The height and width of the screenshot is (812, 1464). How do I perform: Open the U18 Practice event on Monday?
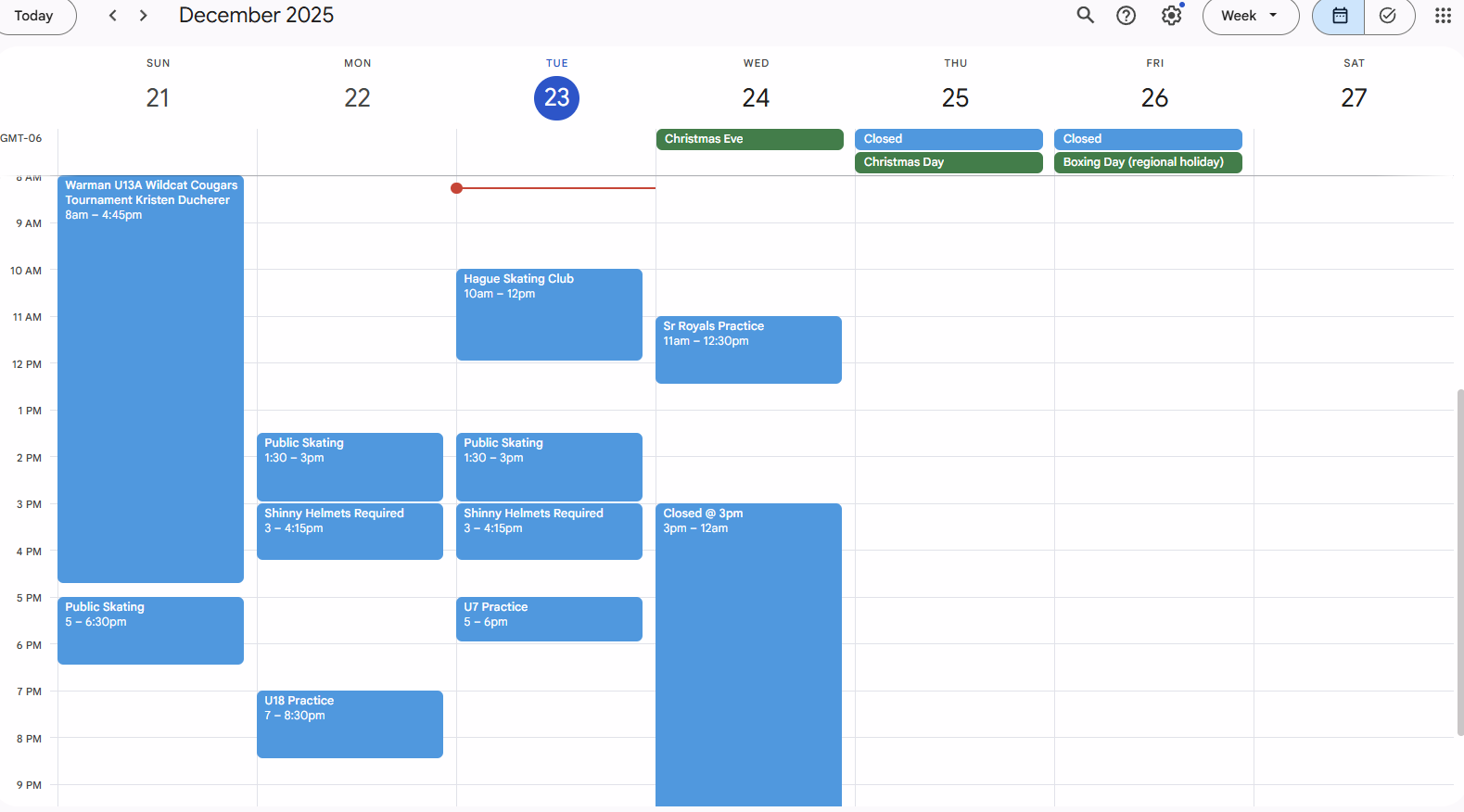point(350,724)
